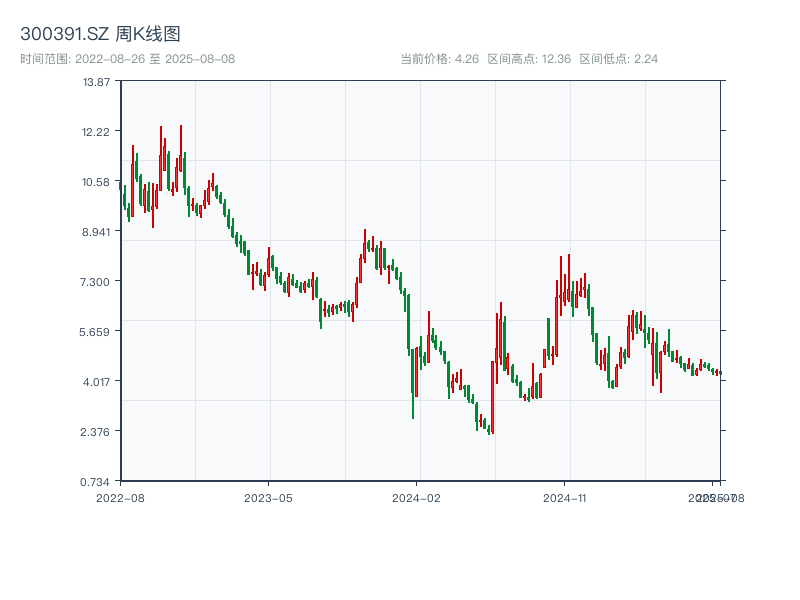Click the last candlestick at the chart's right edge
800x600 pixels.
720,373
